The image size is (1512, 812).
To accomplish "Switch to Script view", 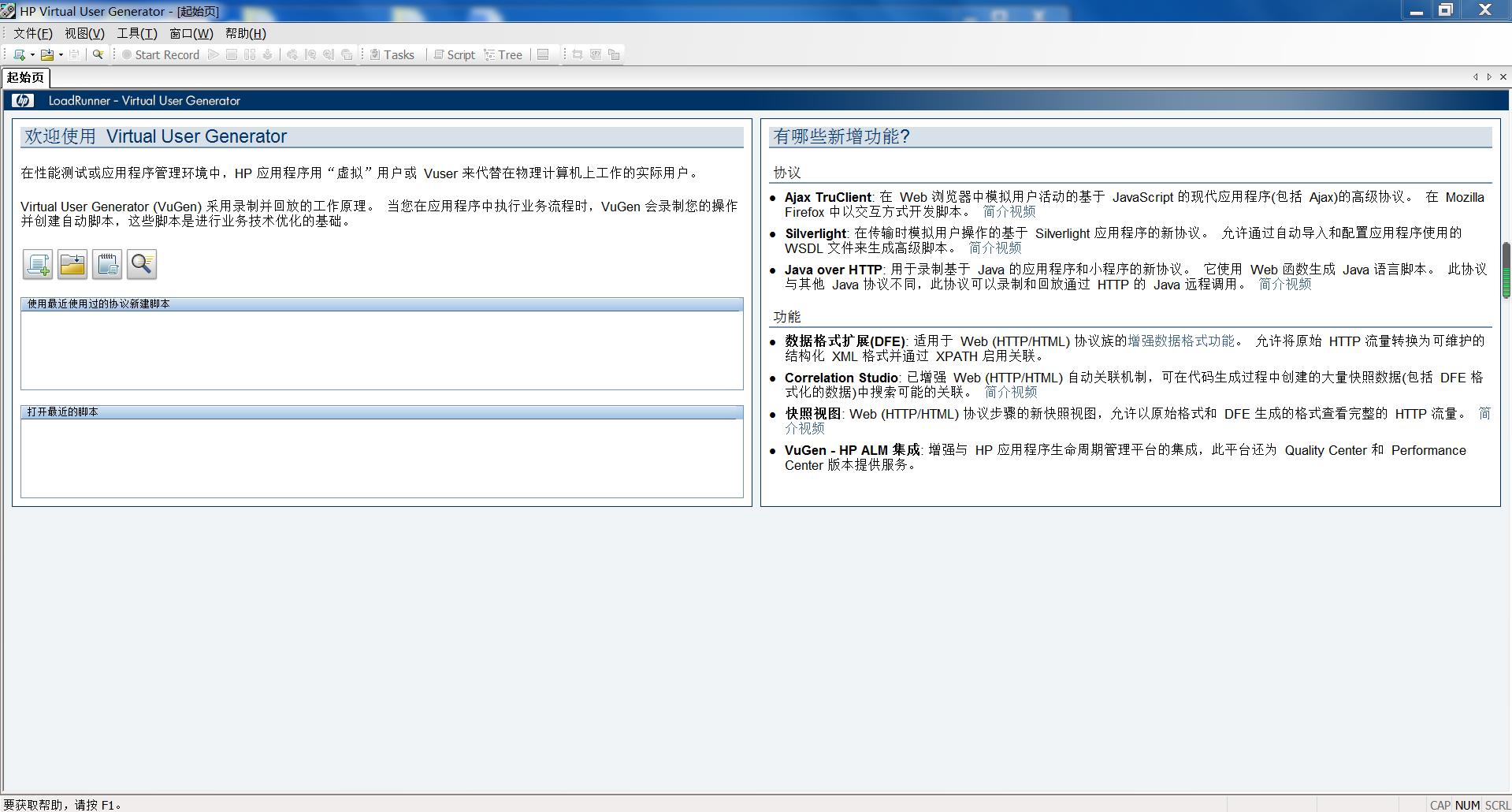I will pyautogui.click(x=455, y=54).
